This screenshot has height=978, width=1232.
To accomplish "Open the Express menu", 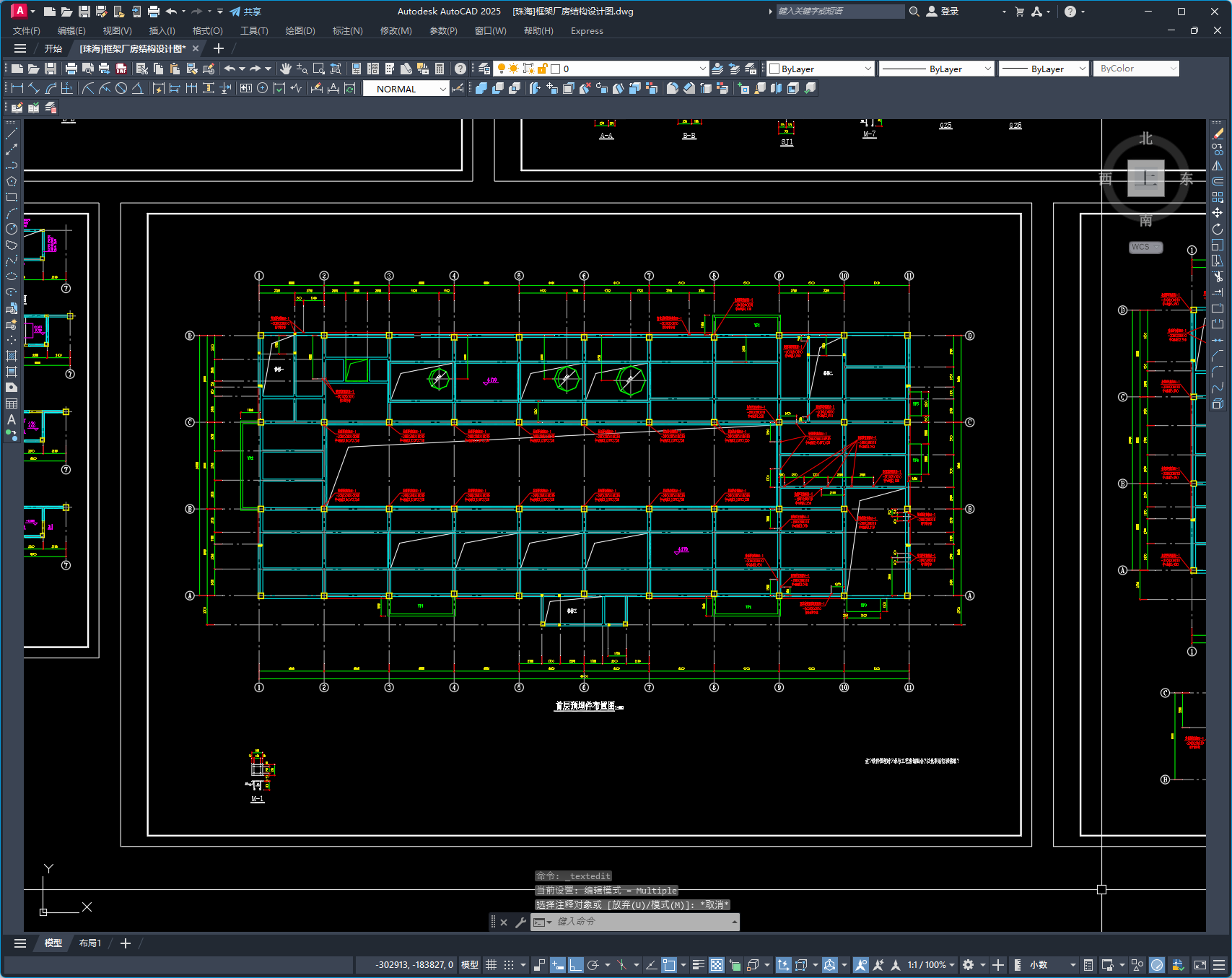I will point(587,31).
